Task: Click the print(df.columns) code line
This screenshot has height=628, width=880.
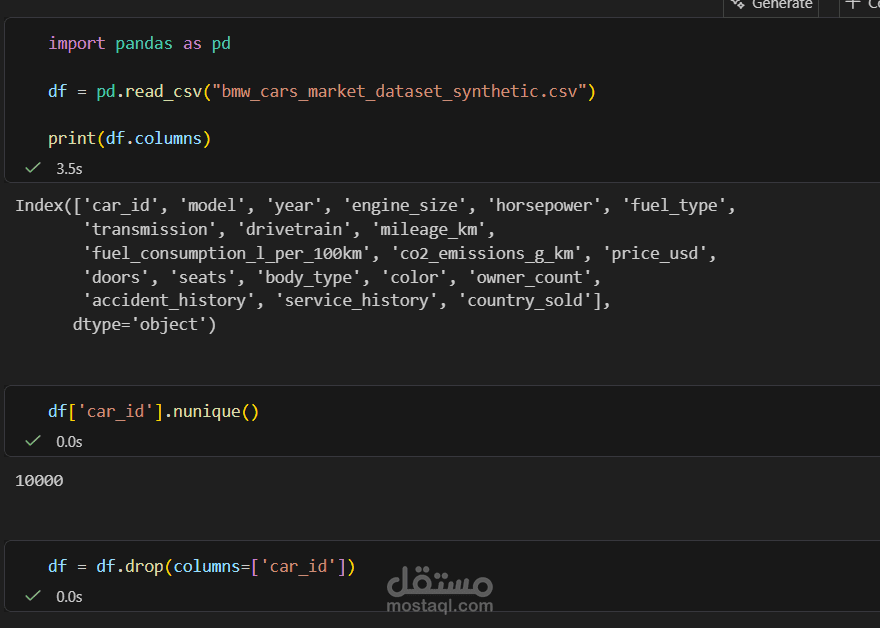Action: [x=129, y=138]
